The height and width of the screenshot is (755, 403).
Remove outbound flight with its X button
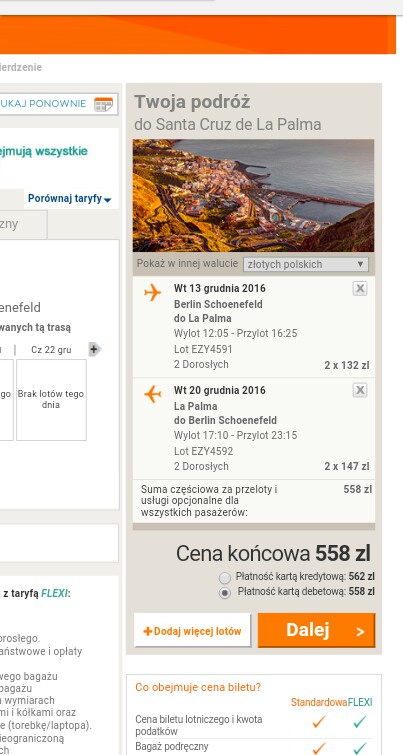[x=360, y=288]
